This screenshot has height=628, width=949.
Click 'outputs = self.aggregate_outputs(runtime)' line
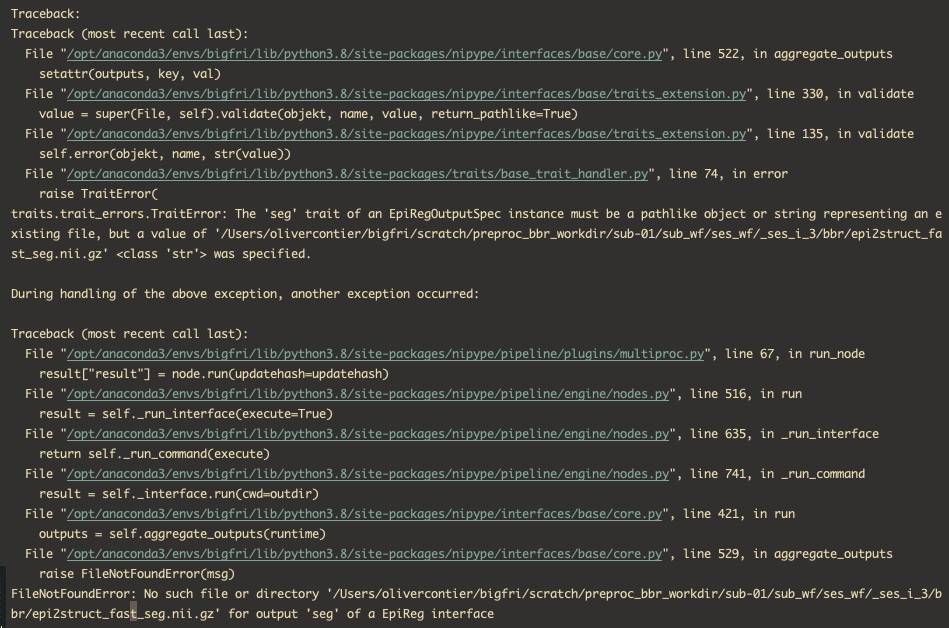pos(182,534)
